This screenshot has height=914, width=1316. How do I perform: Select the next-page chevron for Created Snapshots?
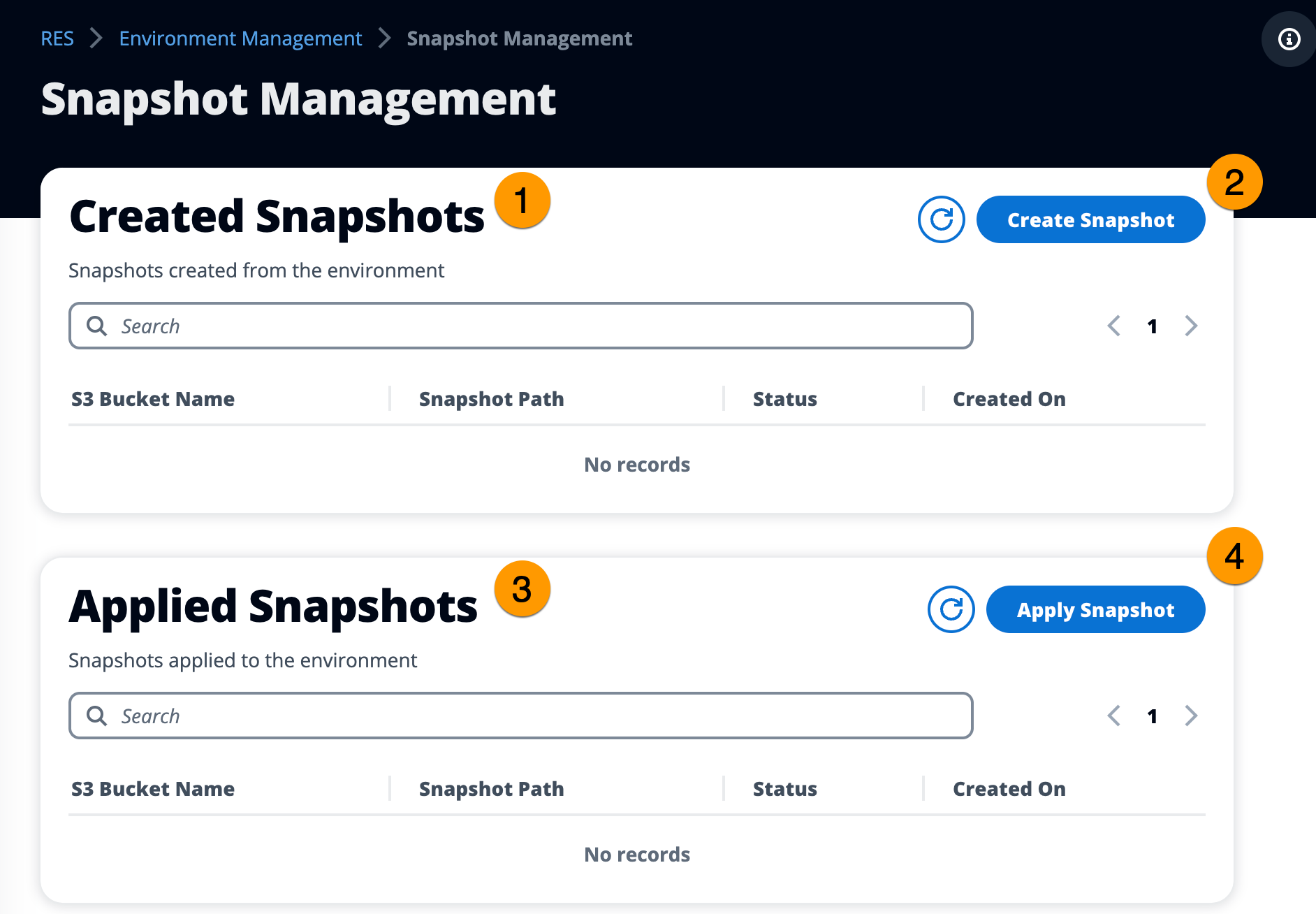(1191, 326)
